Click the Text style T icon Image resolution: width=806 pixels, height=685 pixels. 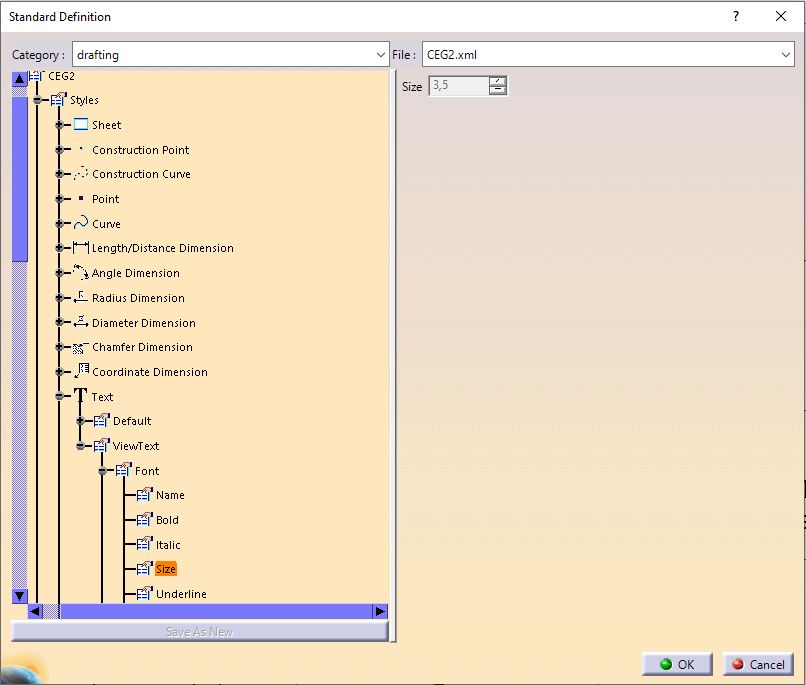(81, 397)
